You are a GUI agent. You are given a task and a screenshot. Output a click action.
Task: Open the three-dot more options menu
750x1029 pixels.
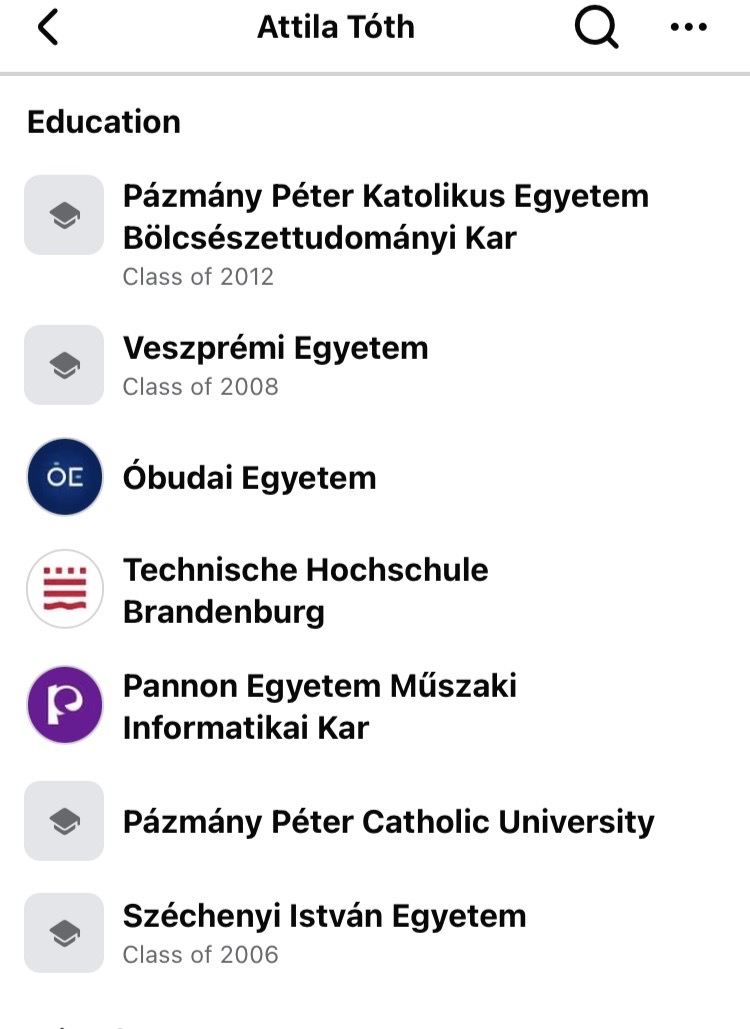coord(688,28)
